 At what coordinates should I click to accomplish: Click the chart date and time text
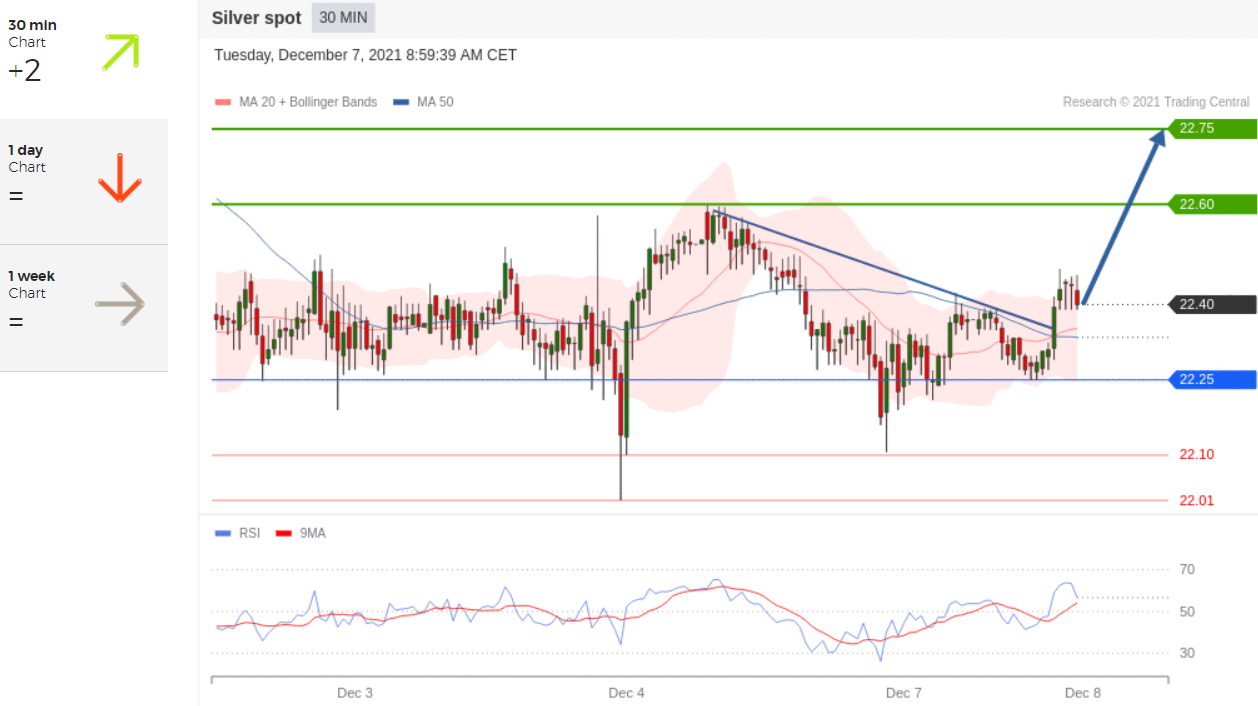tap(365, 55)
